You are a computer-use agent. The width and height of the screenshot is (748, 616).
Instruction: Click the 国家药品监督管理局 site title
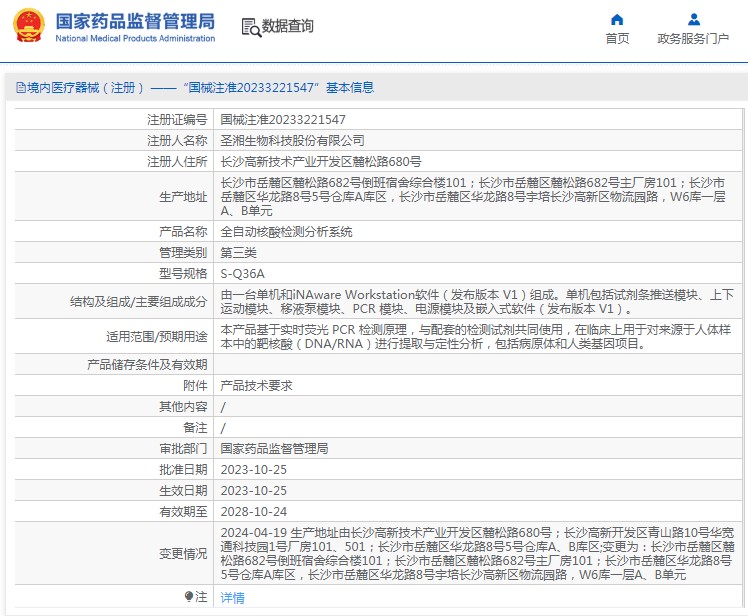tap(134, 21)
